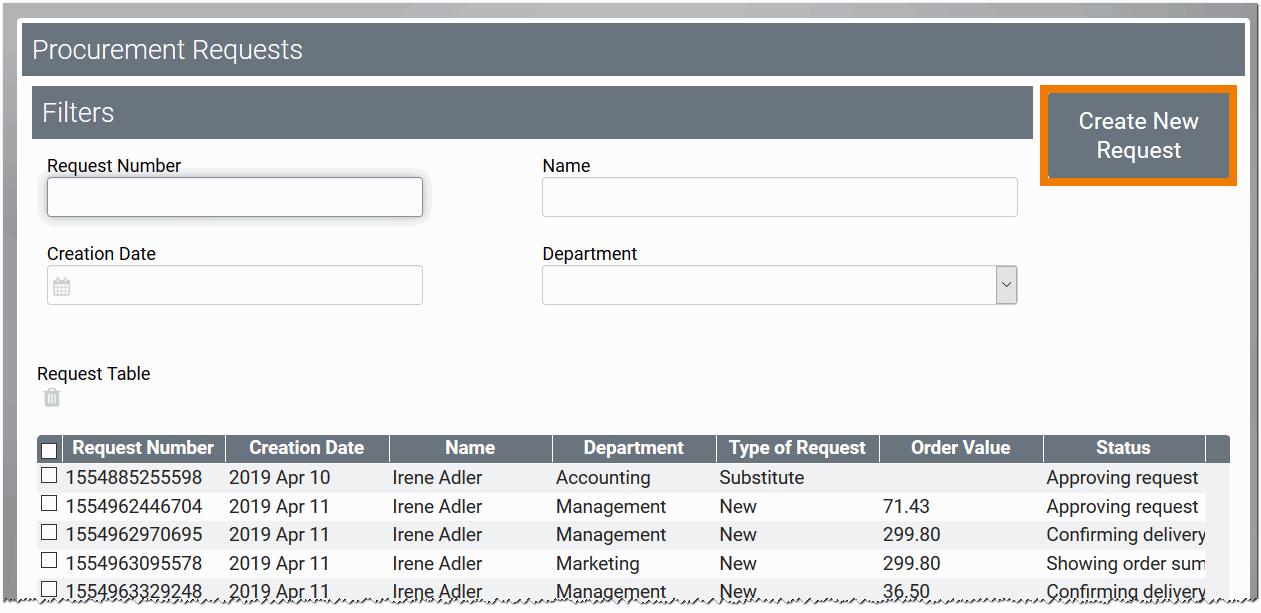The height and width of the screenshot is (613, 1261).
Task: Check the box for request 1554885255598
Action: 49,476
